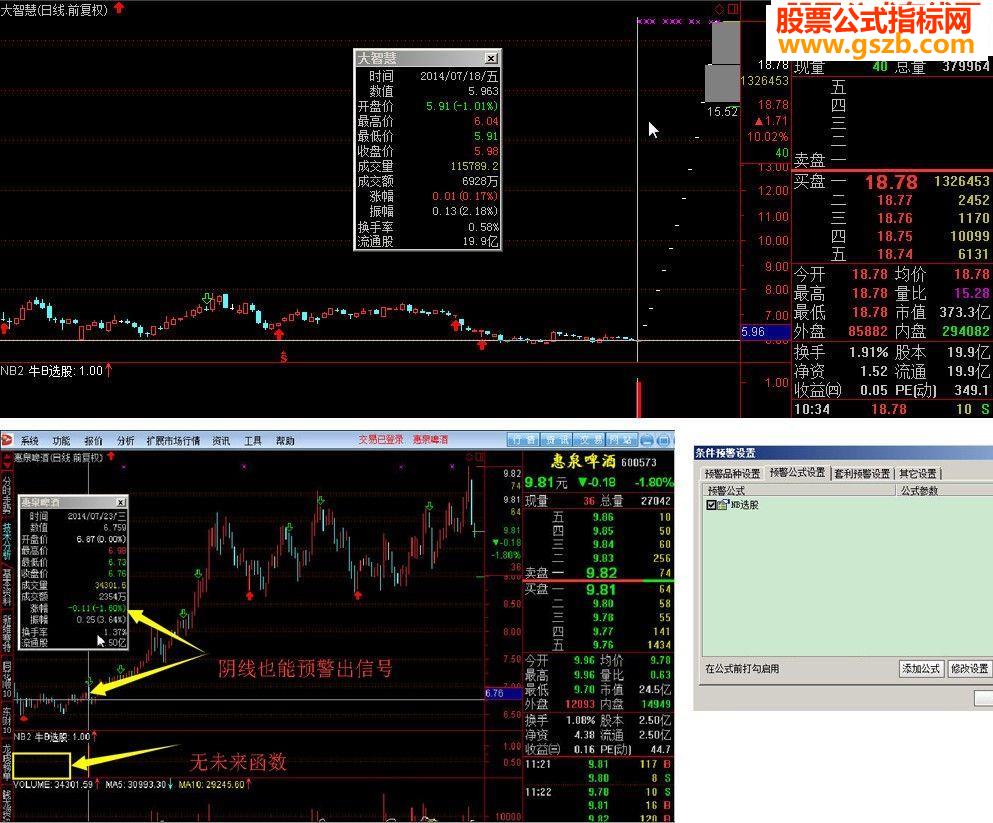Click the 惠泉啤酒 stock name header
Viewport: 993px width, 823px height.
(x=583, y=462)
